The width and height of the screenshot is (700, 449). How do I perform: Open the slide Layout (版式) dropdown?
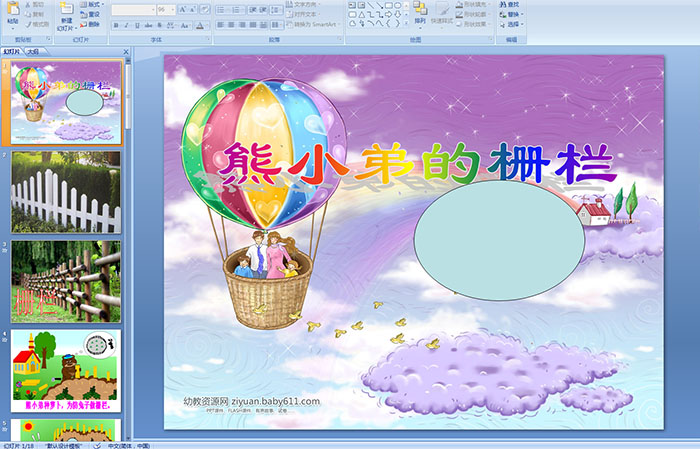[x=92, y=4]
